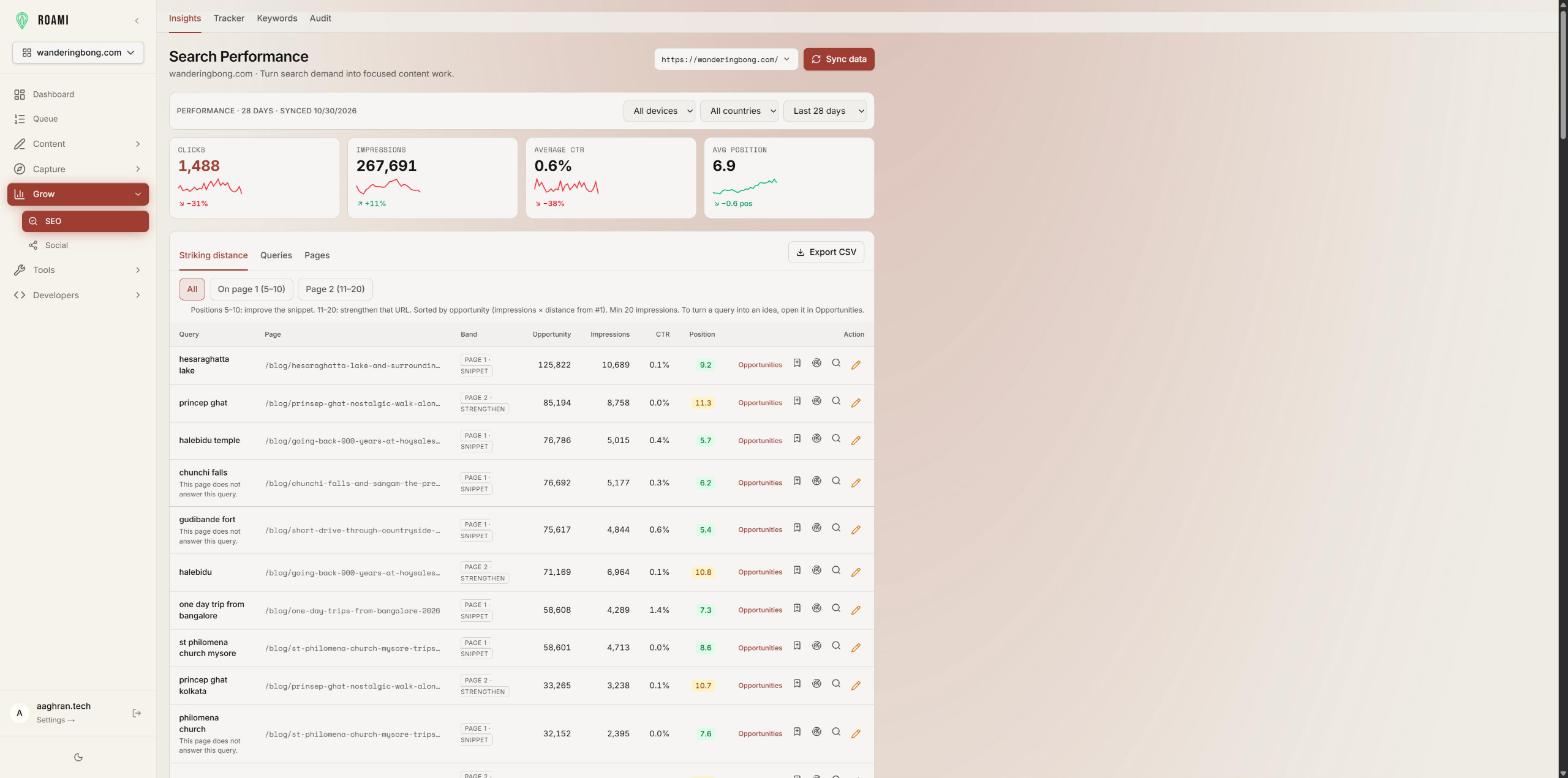This screenshot has height=778, width=1568.
Task: Click the logout icon beside aaghran.tech
Action: point(137,713)
